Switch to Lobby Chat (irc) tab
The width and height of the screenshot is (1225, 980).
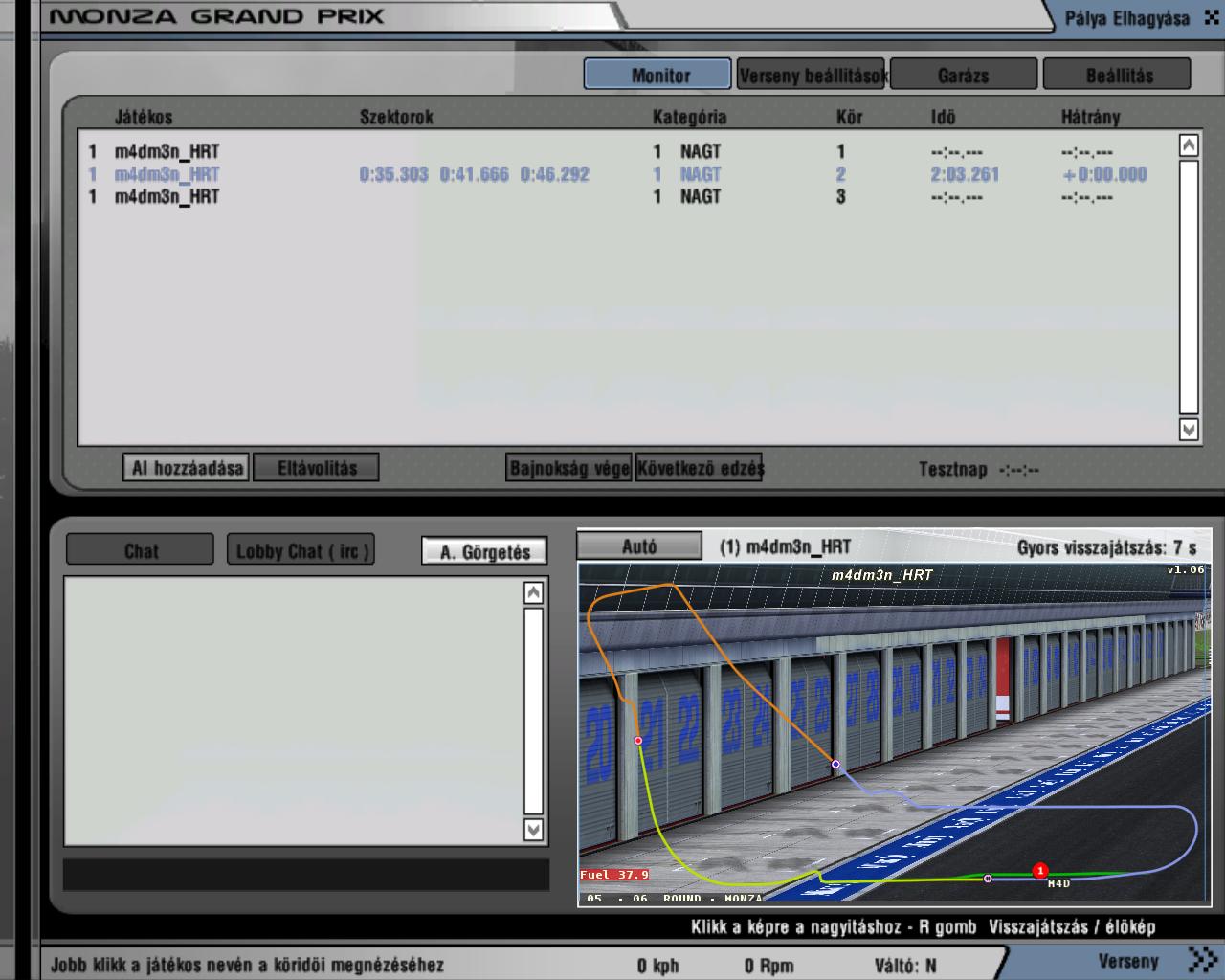point(301,550)
